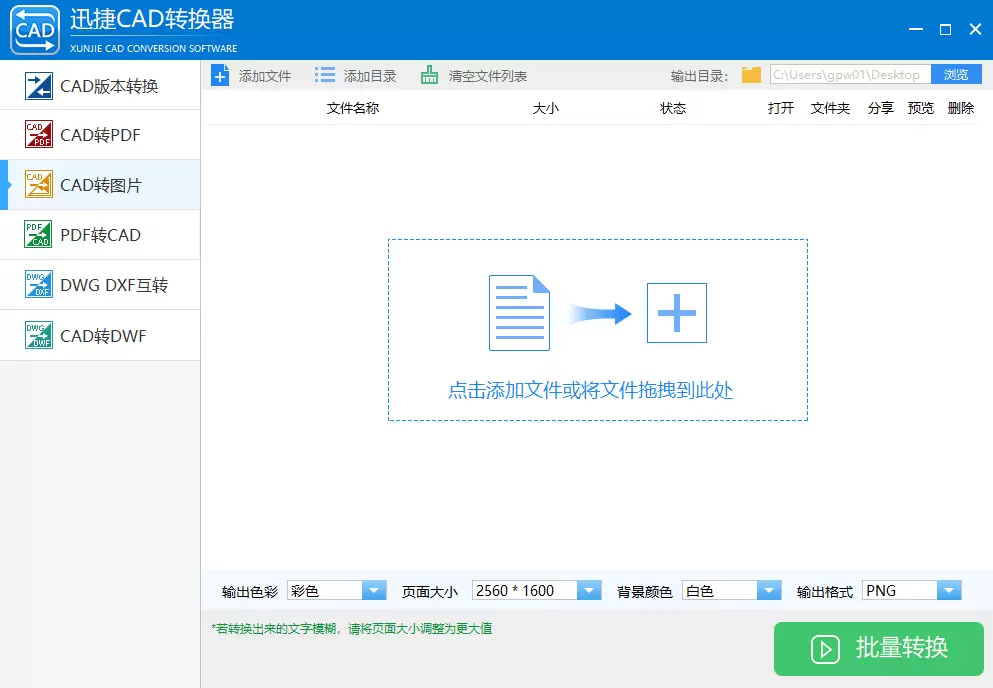This screenshot has height=688, width=993.
Task: Click the 添加目录 list icon
Action: (325, 75)
